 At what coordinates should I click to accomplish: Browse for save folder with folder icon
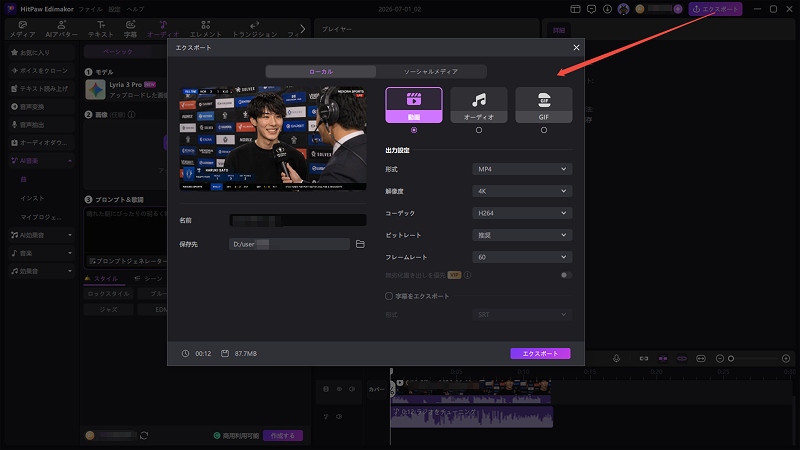click(x=360, y=244)
